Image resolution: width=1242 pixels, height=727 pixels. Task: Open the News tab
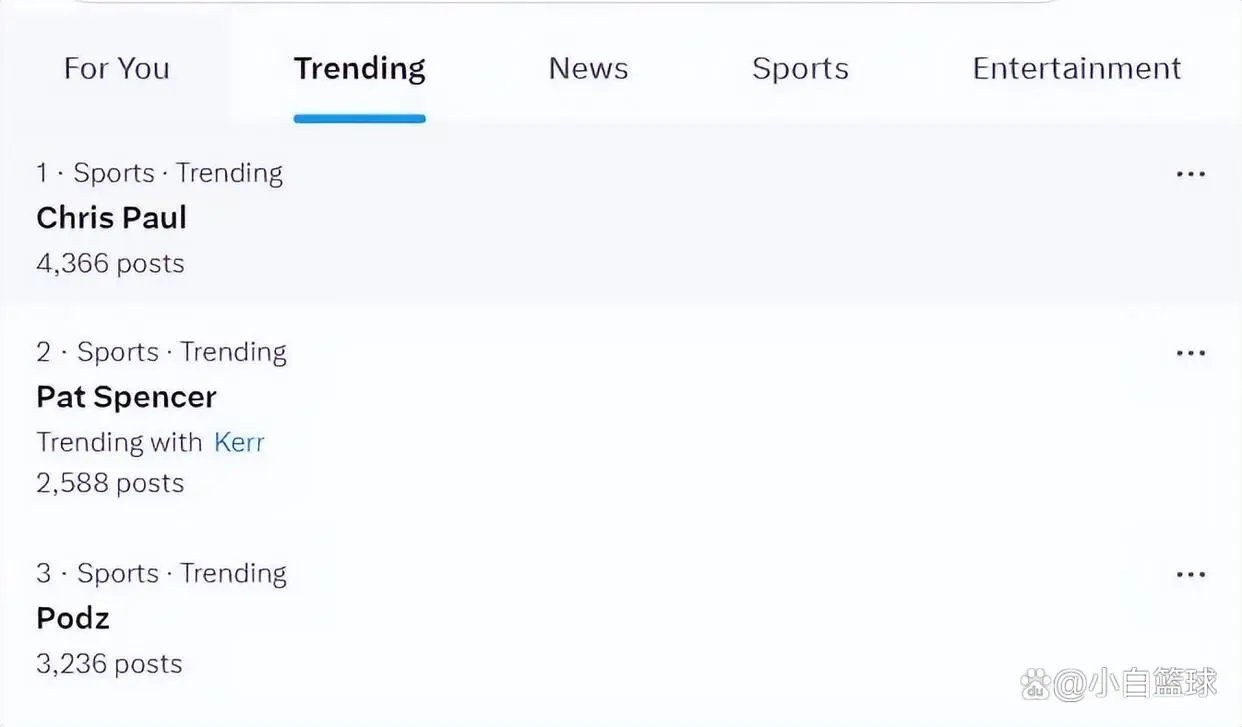click(588, 69)
